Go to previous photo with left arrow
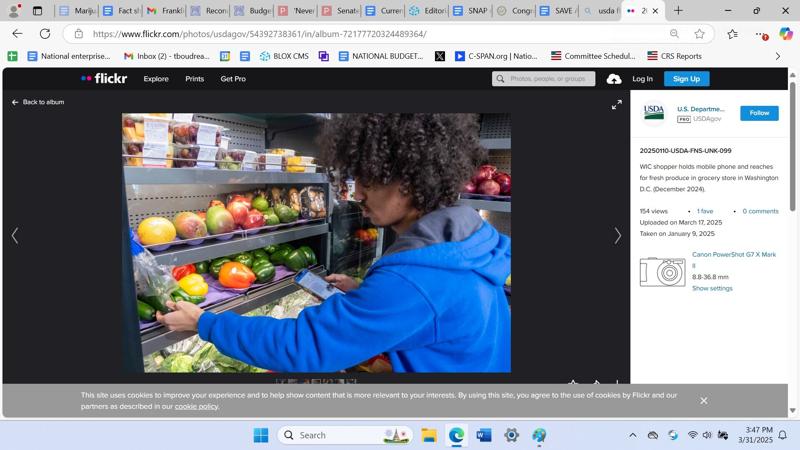This screenshot has height=450, width=800. 15,236
